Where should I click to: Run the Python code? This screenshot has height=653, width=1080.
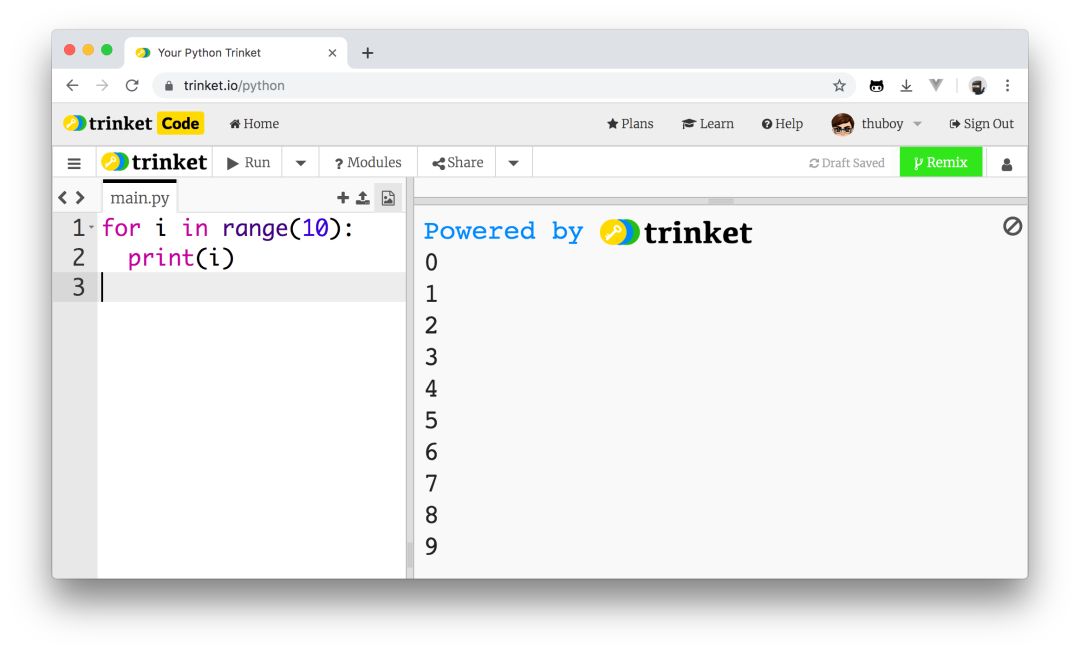249,163
